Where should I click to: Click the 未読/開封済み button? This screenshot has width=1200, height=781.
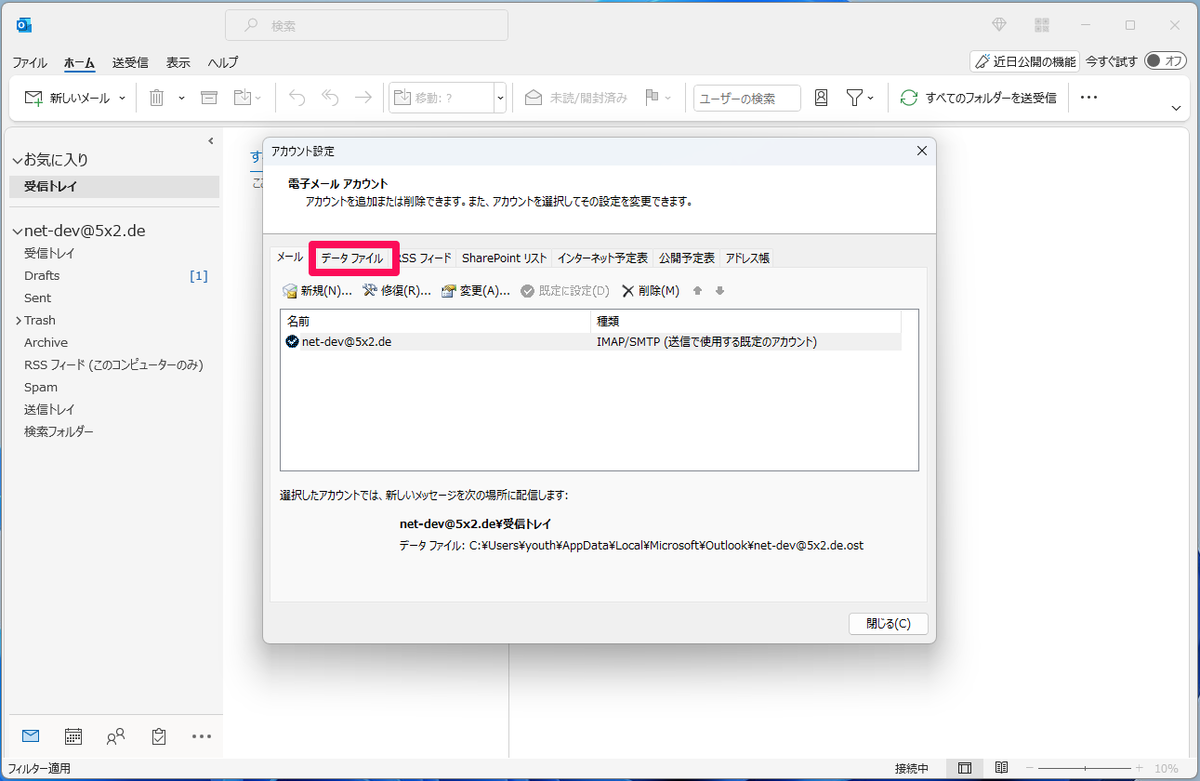pos(577,98)
